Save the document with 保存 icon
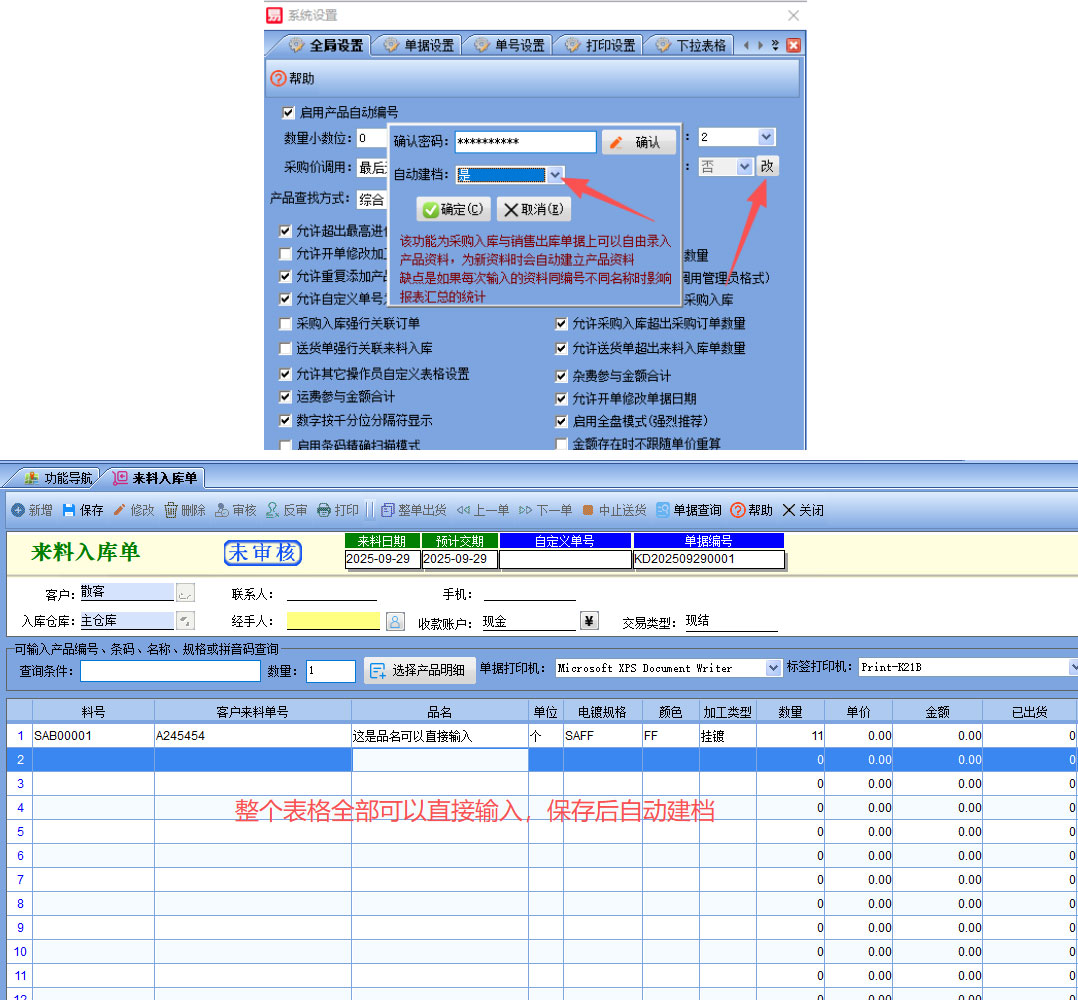This screenshot has width=1078, height=1000. coord(69,510)
